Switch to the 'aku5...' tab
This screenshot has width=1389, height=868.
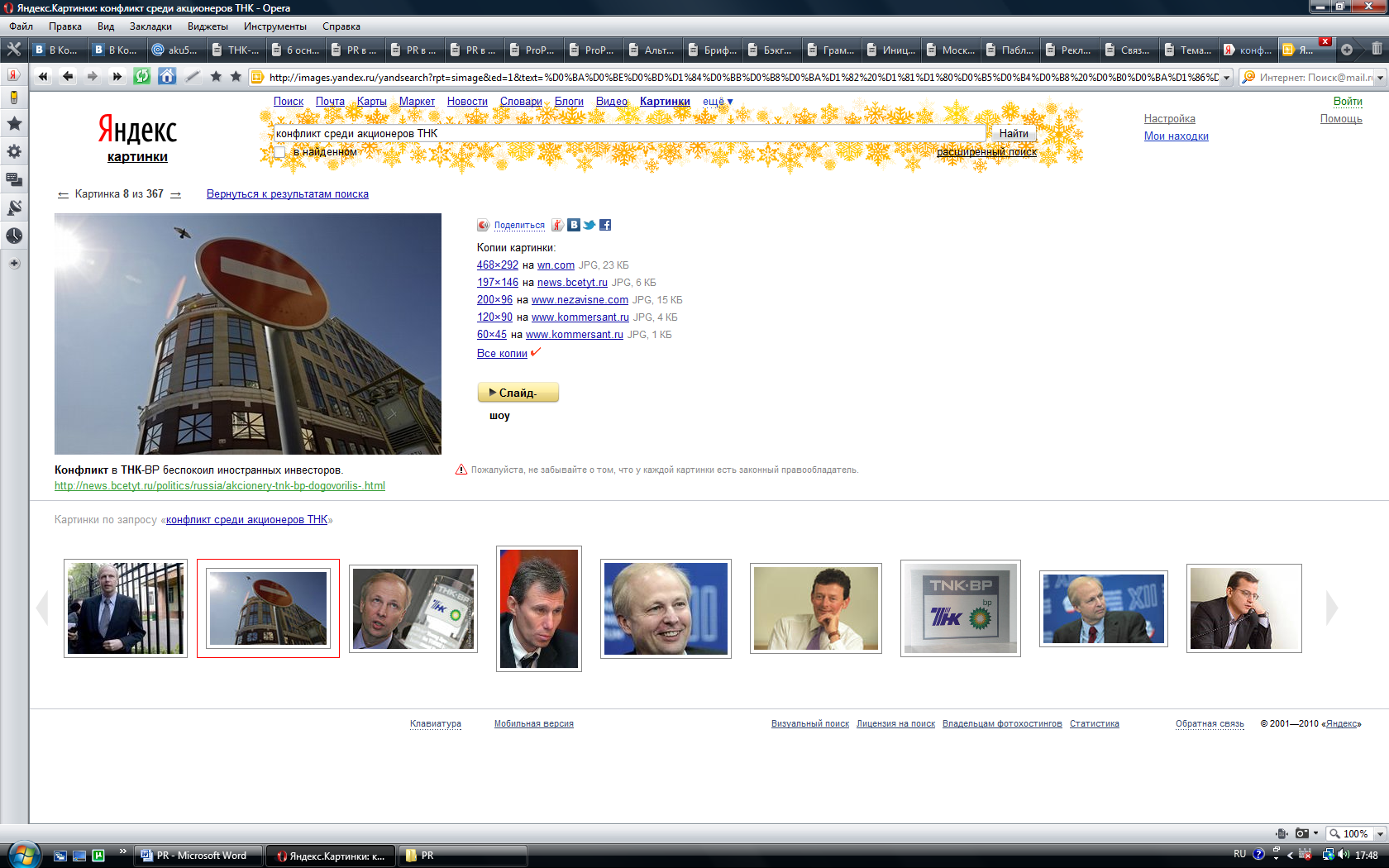(x=176, y=50)
